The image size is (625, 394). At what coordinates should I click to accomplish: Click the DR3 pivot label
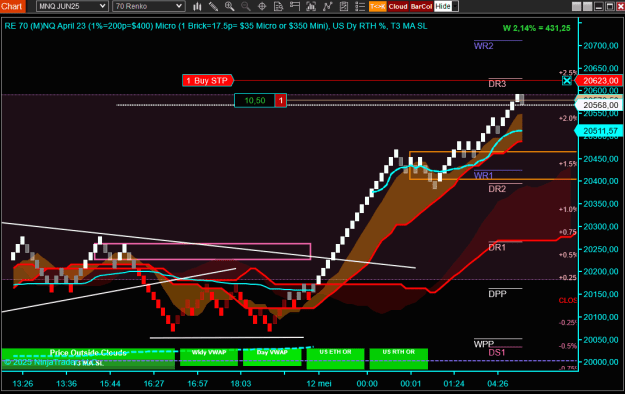pos(497,84)
